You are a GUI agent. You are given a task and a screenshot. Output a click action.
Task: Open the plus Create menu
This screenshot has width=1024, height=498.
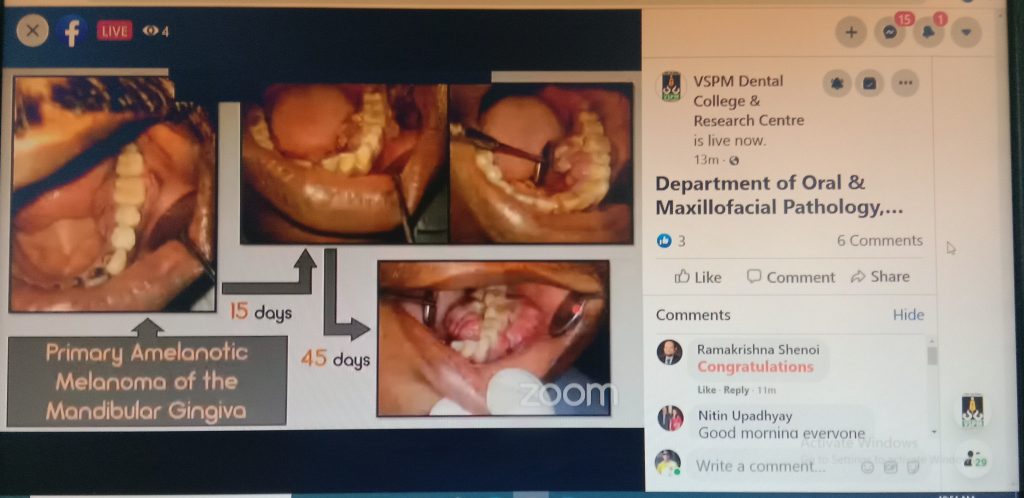[851, 32]
